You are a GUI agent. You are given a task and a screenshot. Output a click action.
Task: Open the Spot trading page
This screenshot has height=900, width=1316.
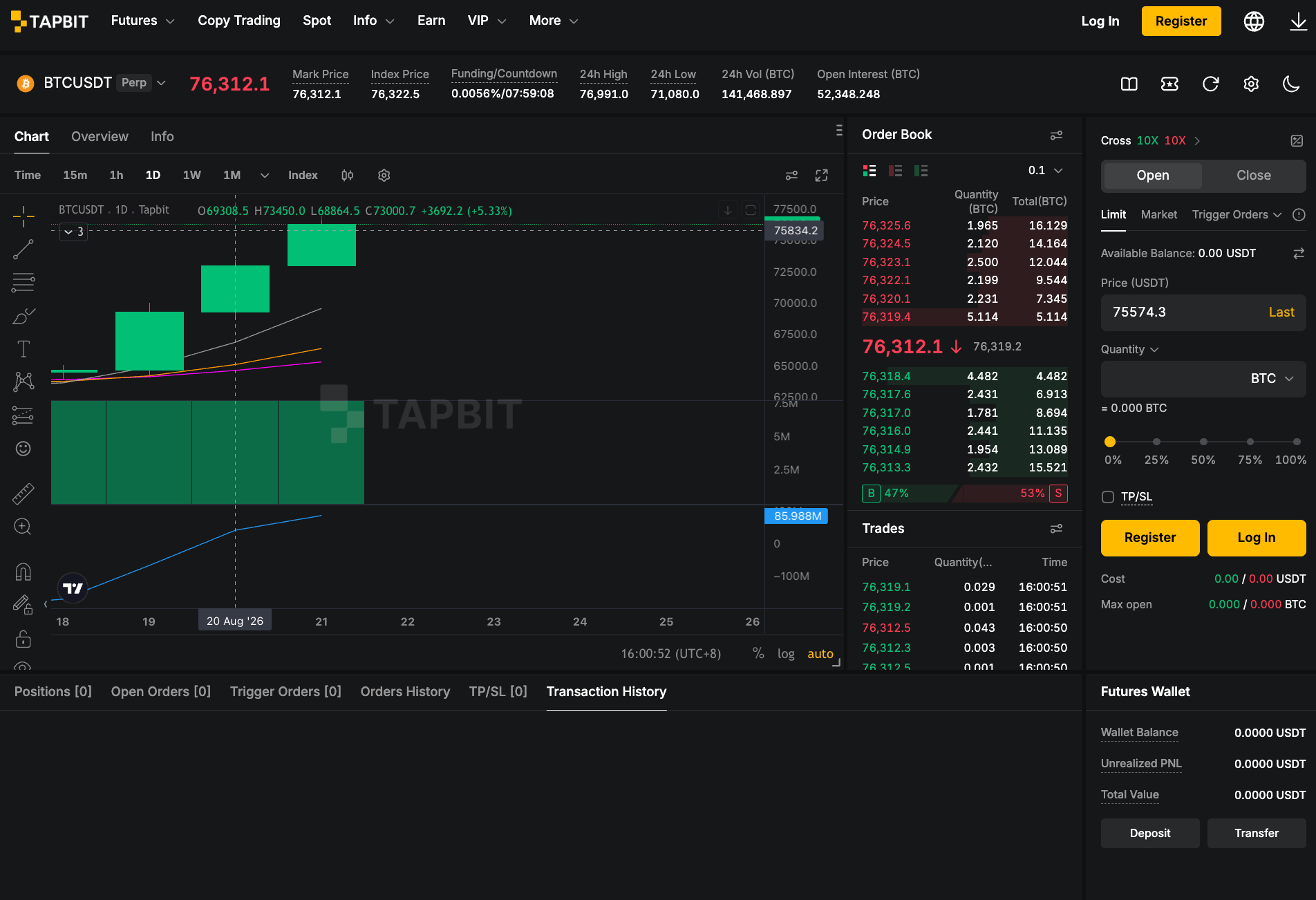[317, 21]
